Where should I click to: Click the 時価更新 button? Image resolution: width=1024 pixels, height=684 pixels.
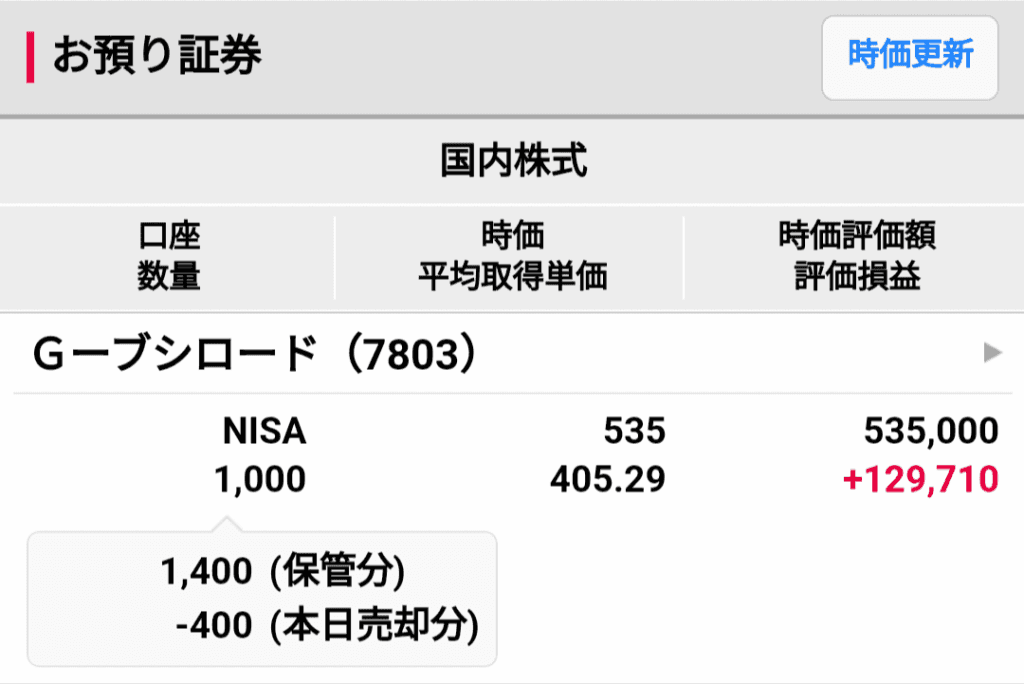pyautogui.click(x=909, y=56)
